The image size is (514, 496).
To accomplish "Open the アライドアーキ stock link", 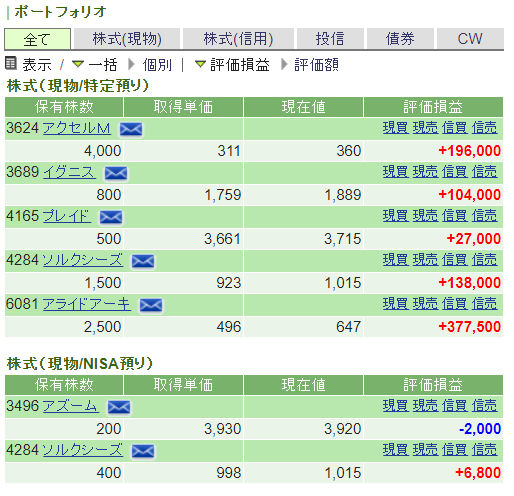I will click(x=87, y=304).
